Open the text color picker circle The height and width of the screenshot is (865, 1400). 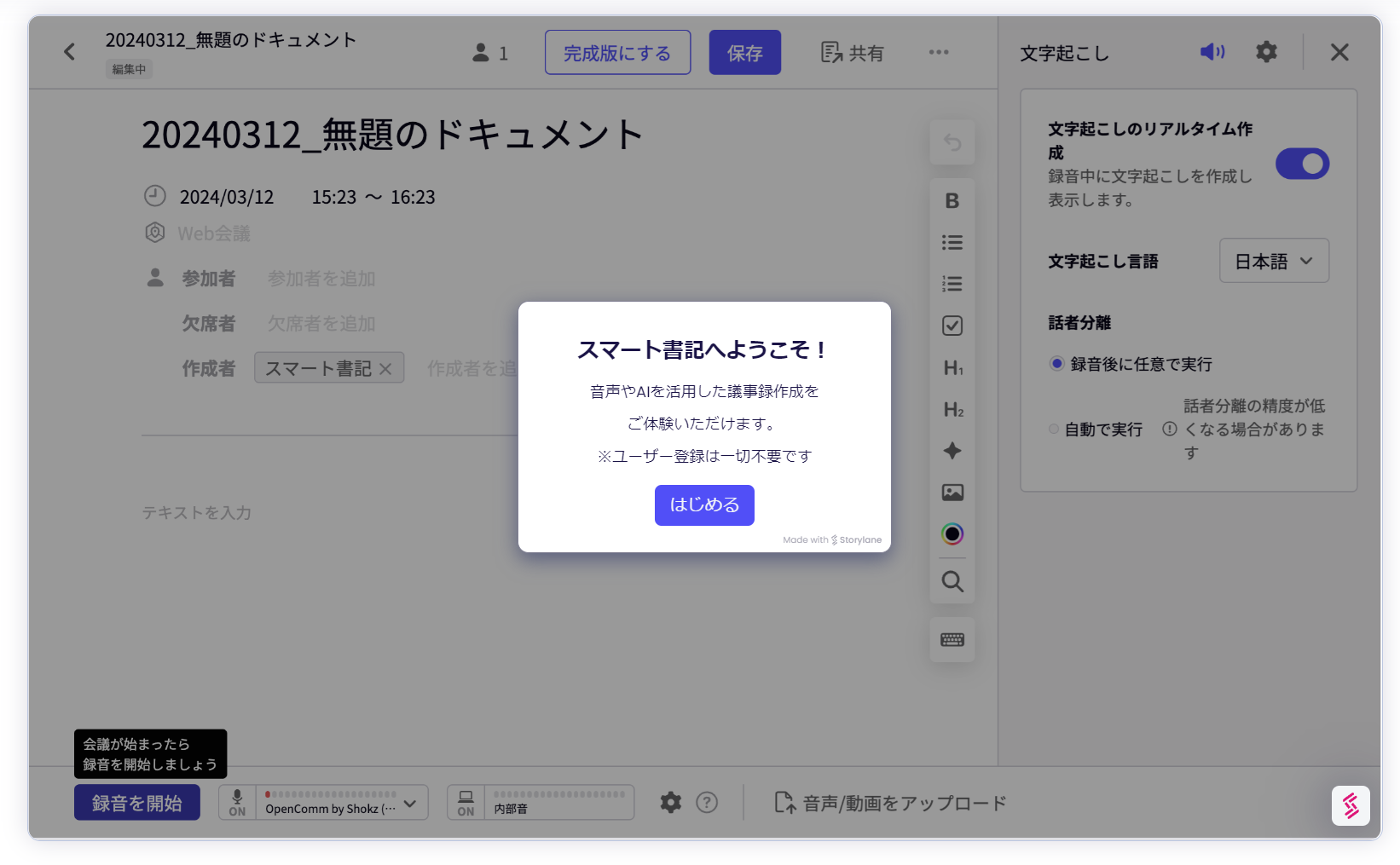[x=952, y=534]
